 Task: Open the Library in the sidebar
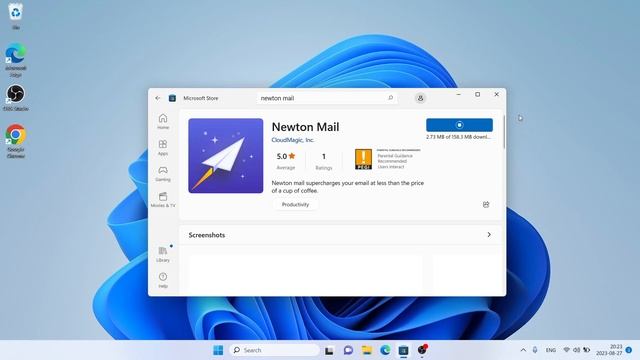[163, 254]
